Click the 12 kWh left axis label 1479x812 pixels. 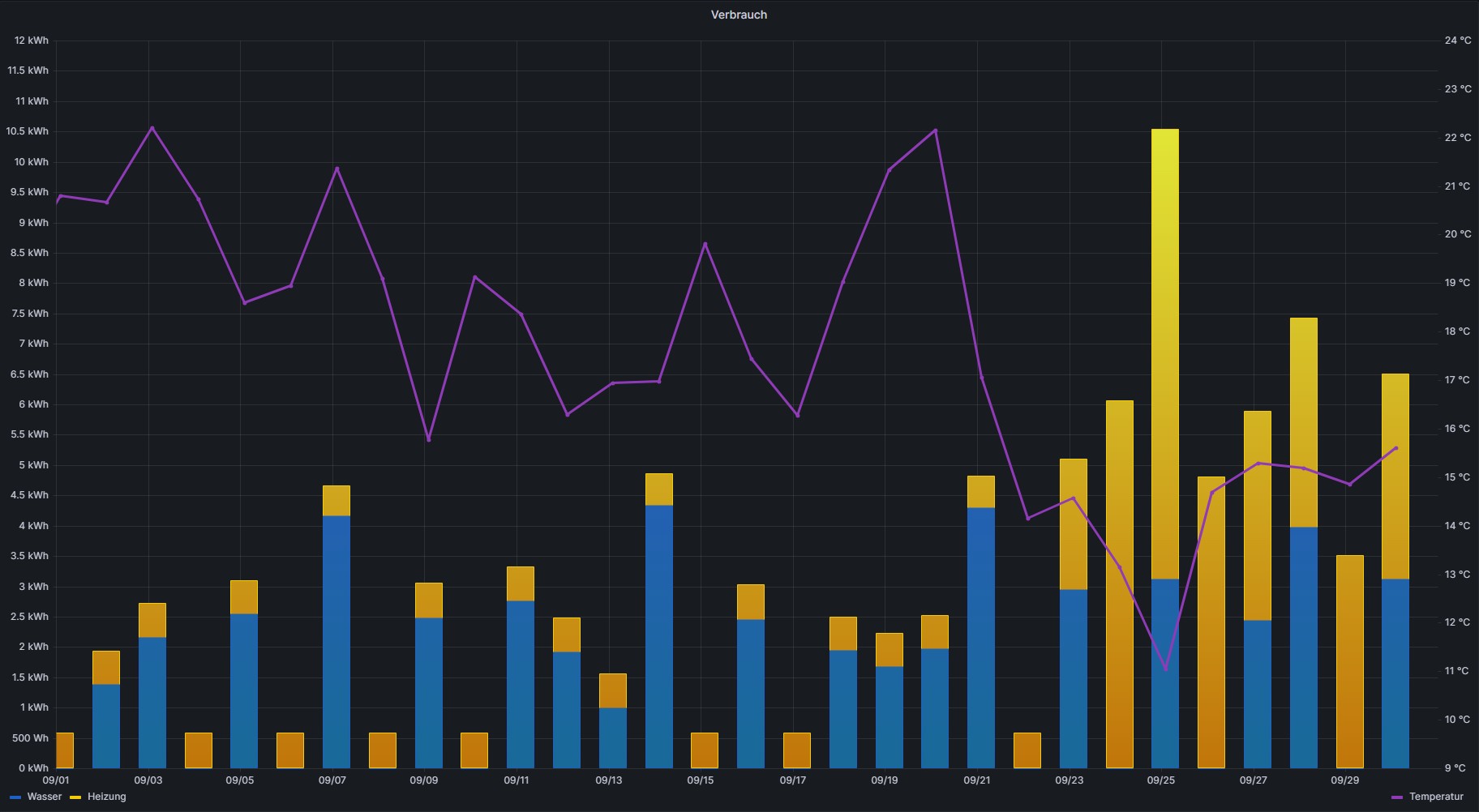click(x=31, y=41)
